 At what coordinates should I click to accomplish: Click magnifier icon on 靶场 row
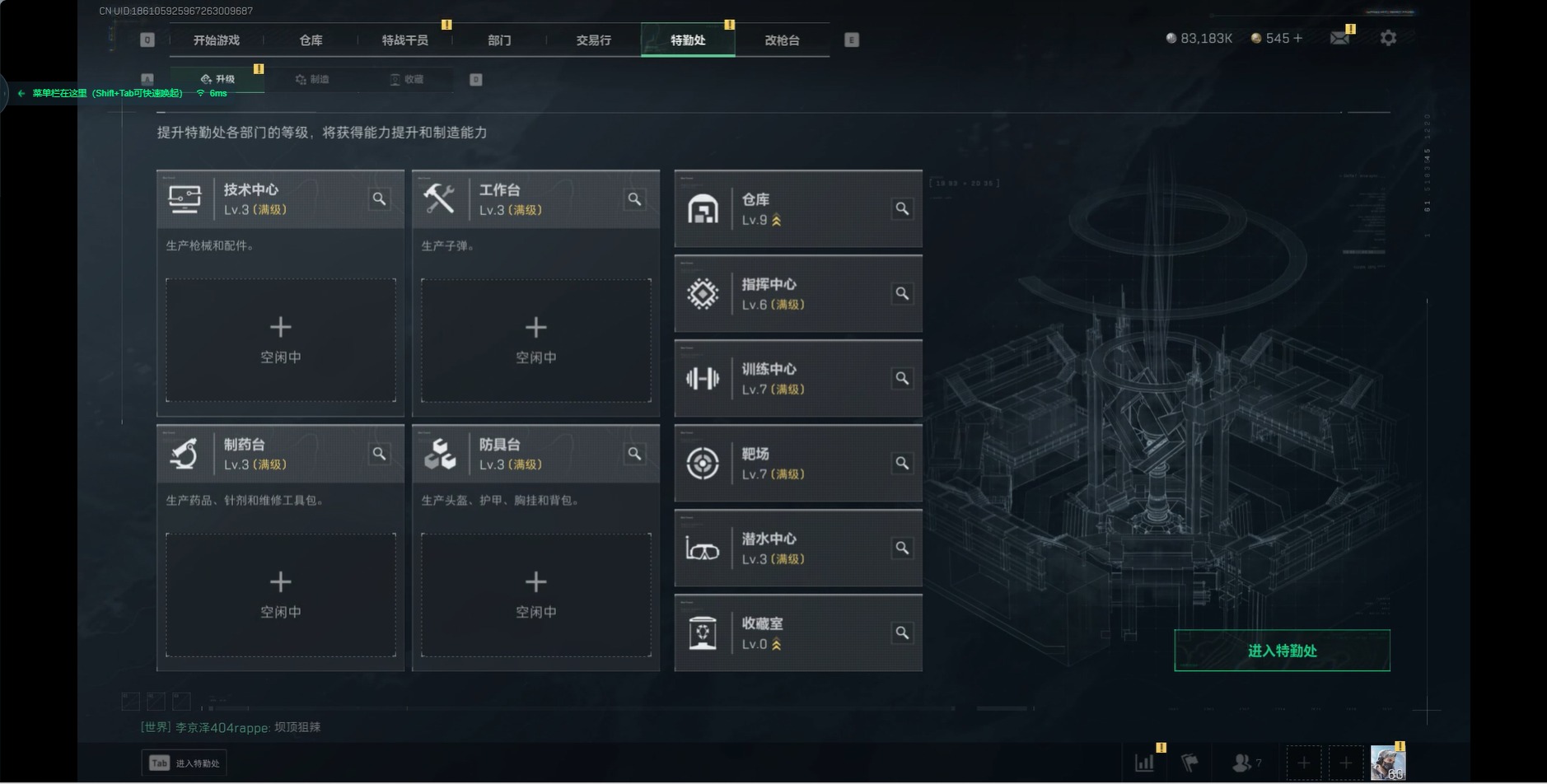tap(902, 464)
